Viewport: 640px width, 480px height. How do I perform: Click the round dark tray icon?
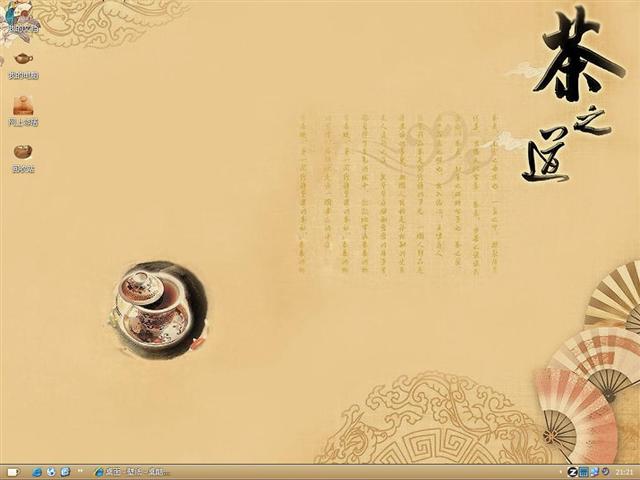[605, 472]
